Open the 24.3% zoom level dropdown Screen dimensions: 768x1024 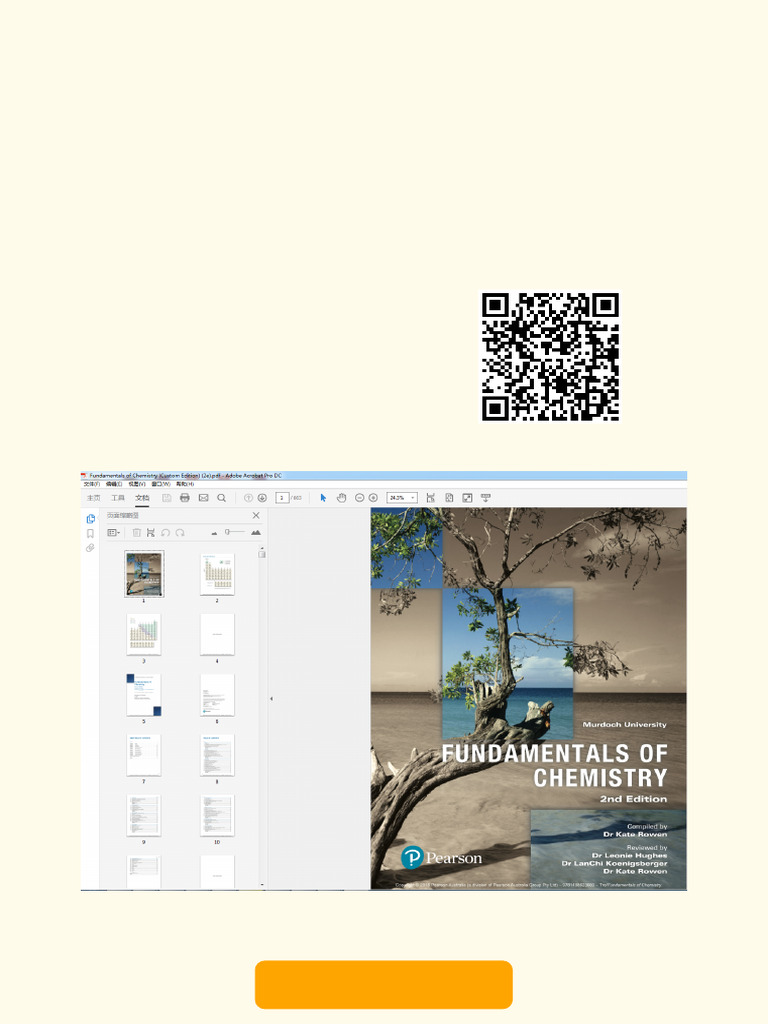point(402,498)
